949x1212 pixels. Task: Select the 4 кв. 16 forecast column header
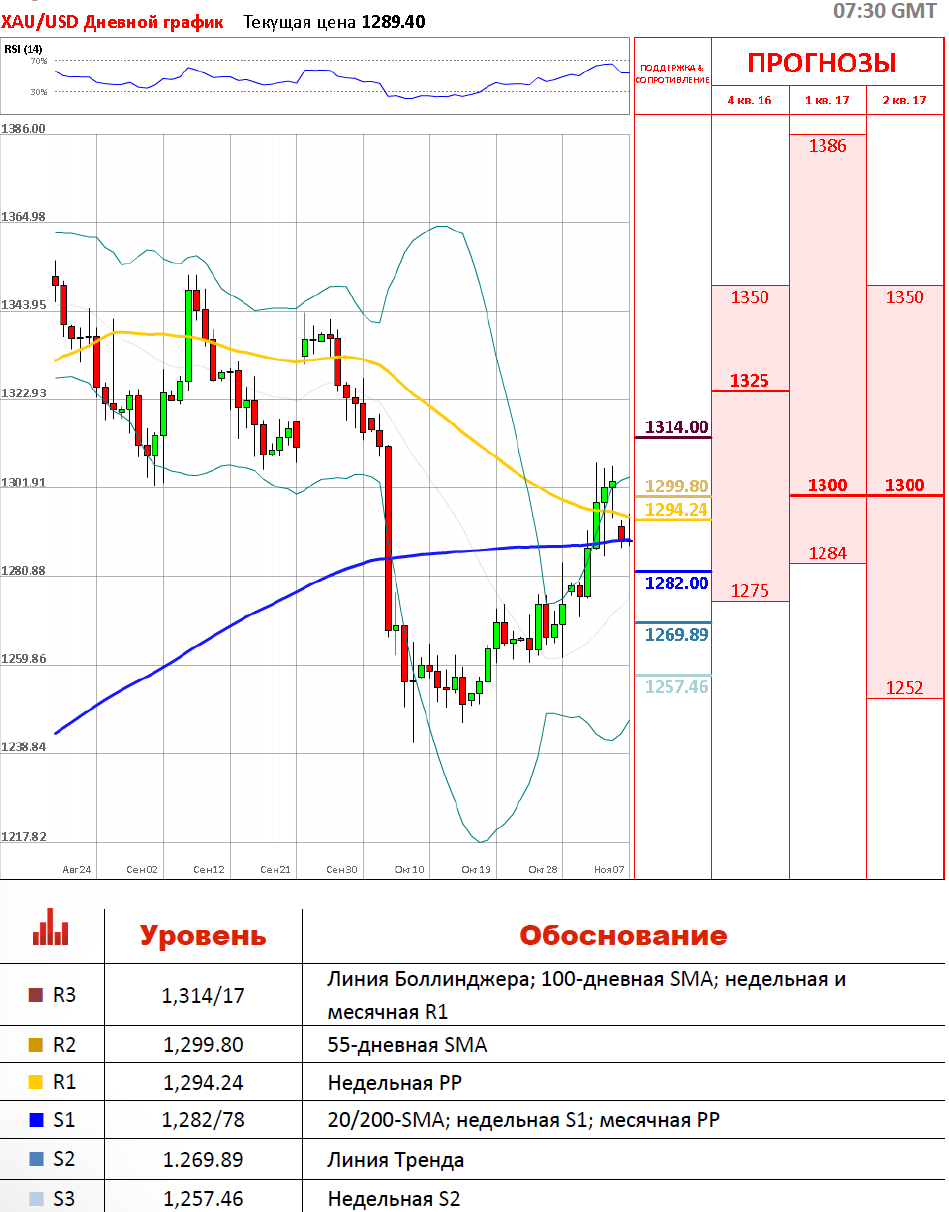pyautogui.click(x=749, y=100)
